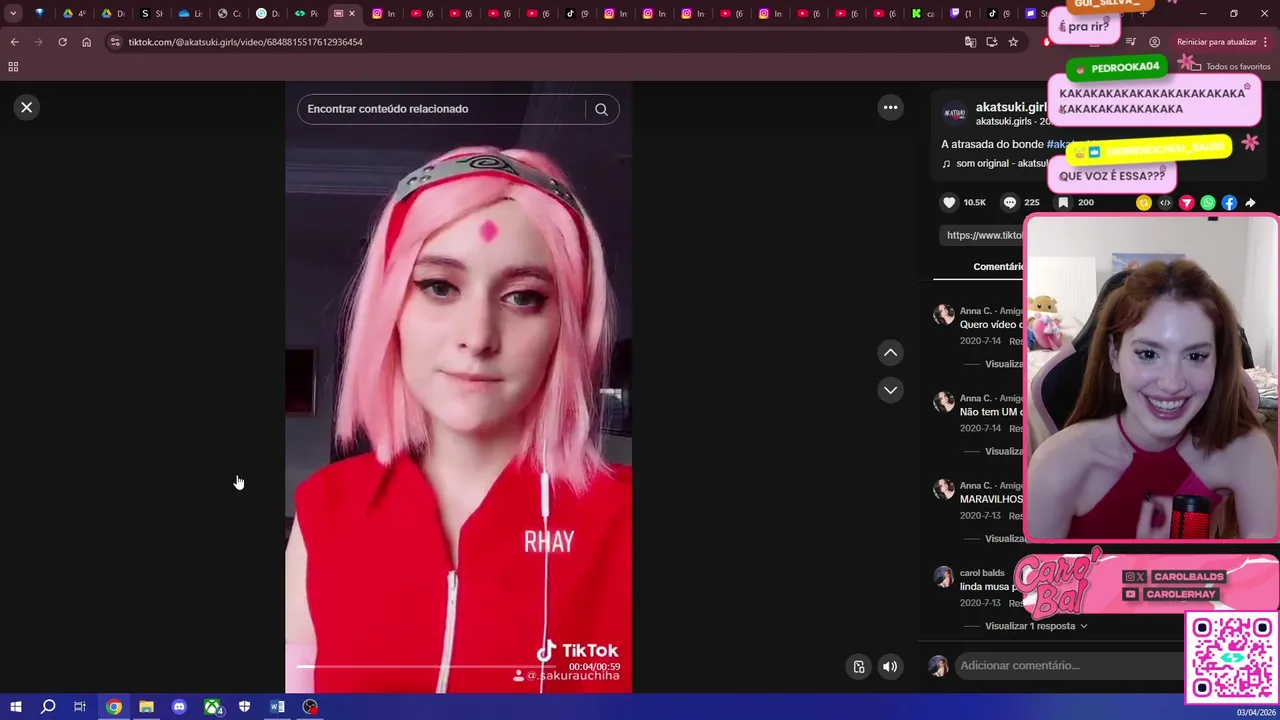Open the apps grid in bookmarks bar
This screenshot has height=720, width=1280.
pos(13,67)
